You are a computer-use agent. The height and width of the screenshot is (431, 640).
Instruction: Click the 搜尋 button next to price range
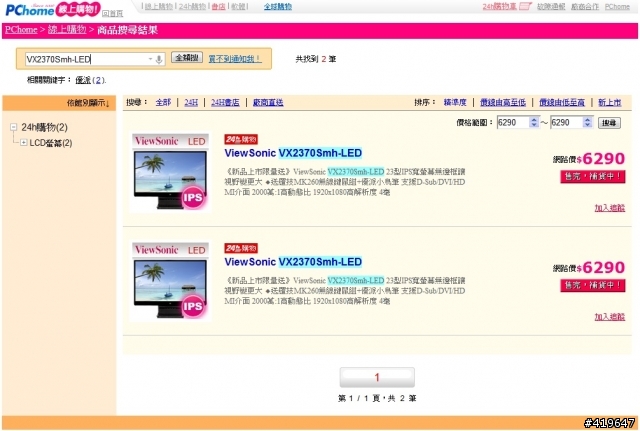609,123
